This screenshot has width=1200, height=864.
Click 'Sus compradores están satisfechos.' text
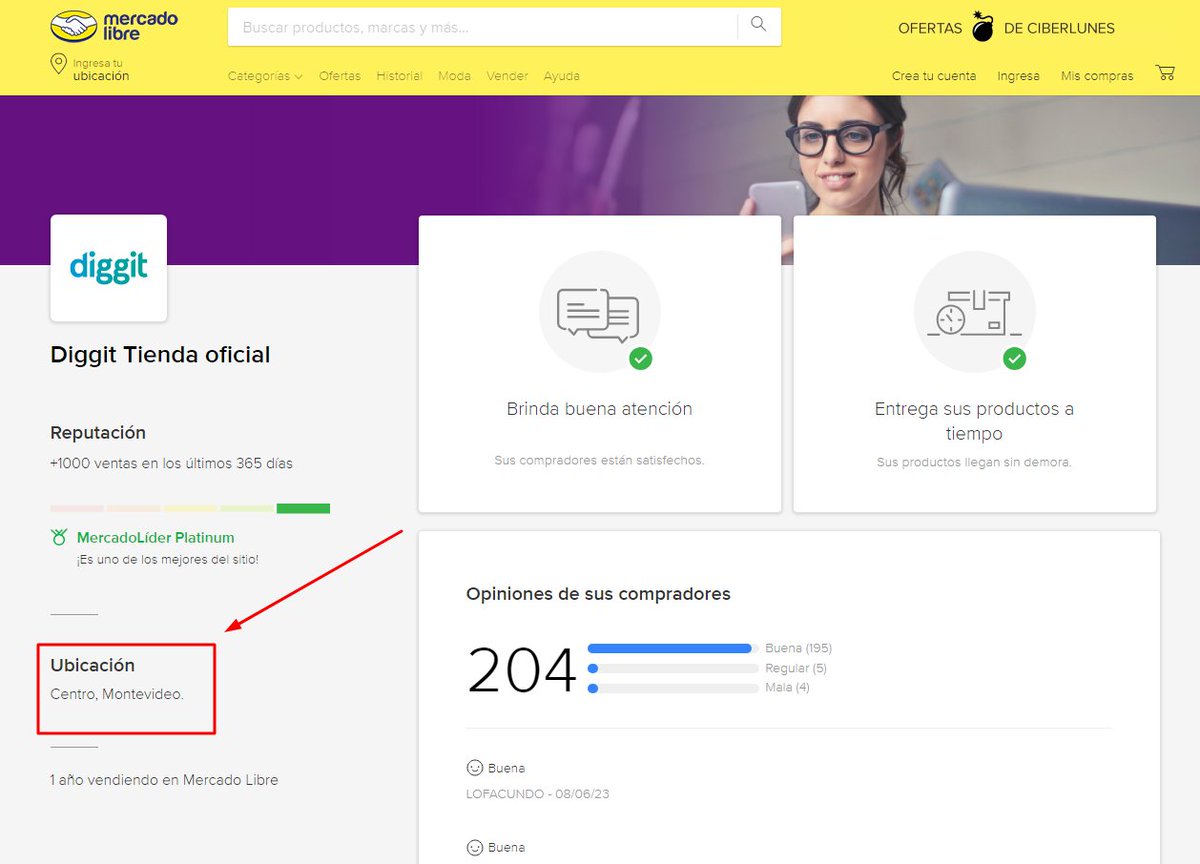(x=599, y=461)
